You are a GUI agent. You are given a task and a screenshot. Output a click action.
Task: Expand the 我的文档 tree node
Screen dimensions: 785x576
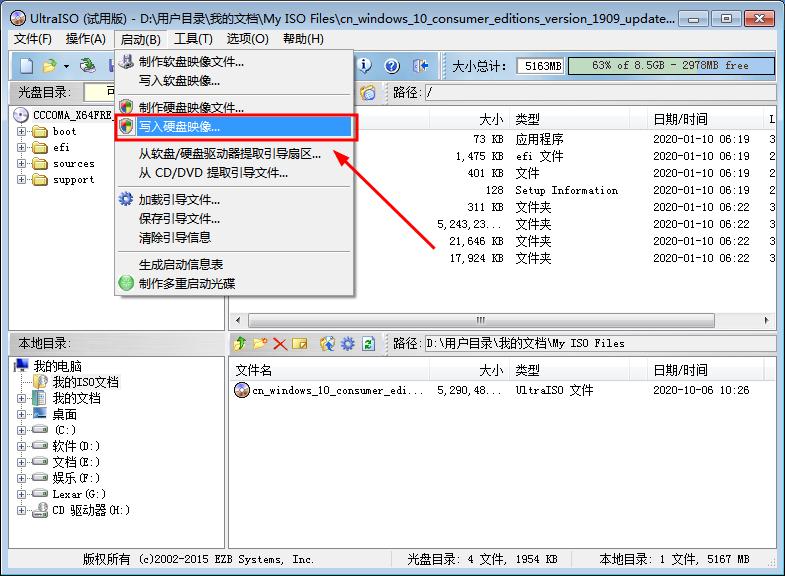21,398
